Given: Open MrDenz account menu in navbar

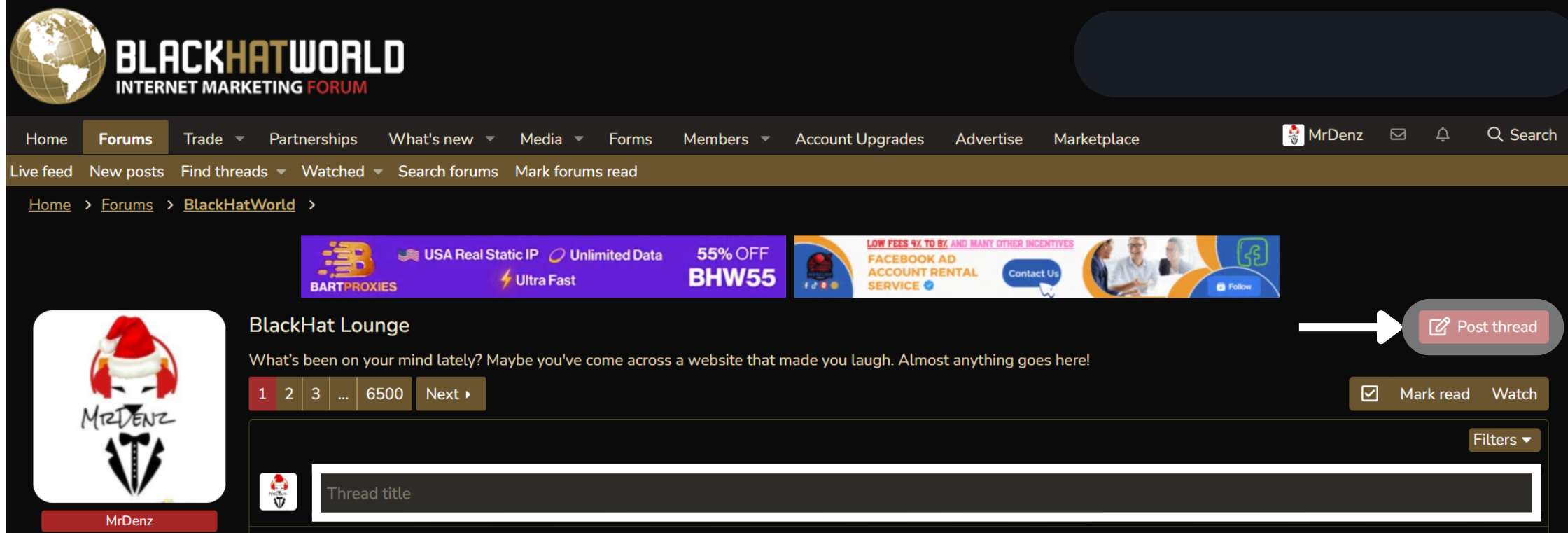Looking at the screenshot, I should pyautogui.click(x=1323, y=134).
